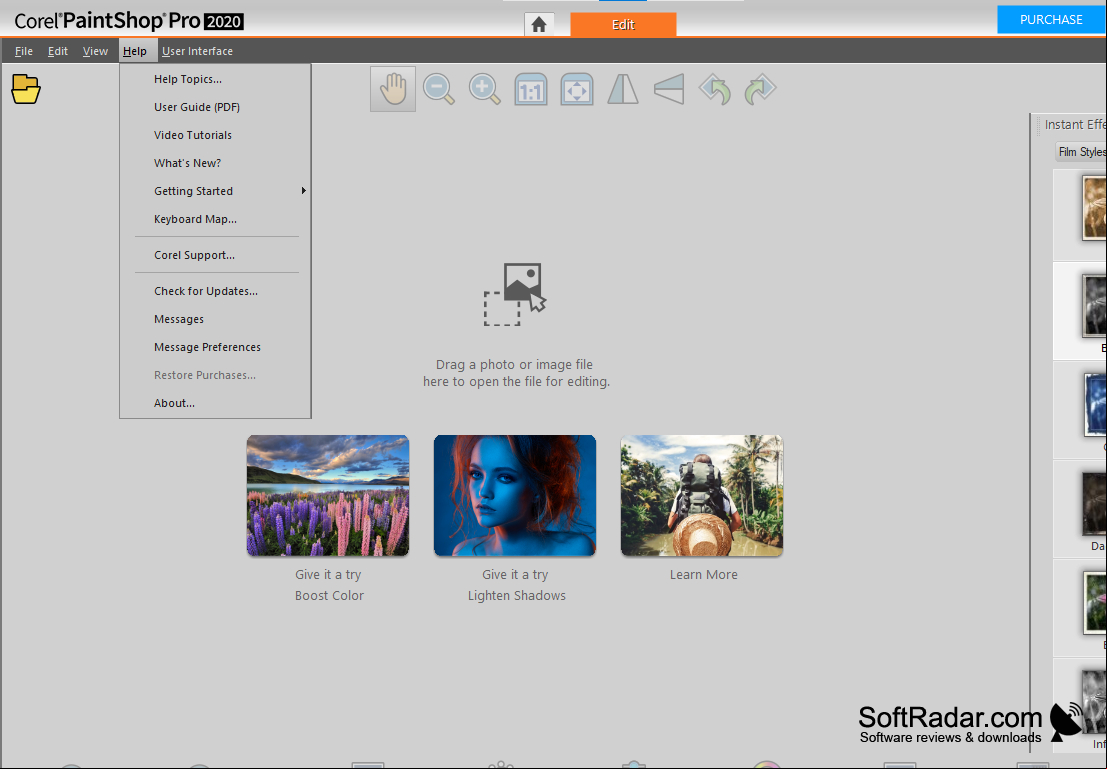
Task: Click Give it a try Lighten Shadows
Action: click(516, 585)
